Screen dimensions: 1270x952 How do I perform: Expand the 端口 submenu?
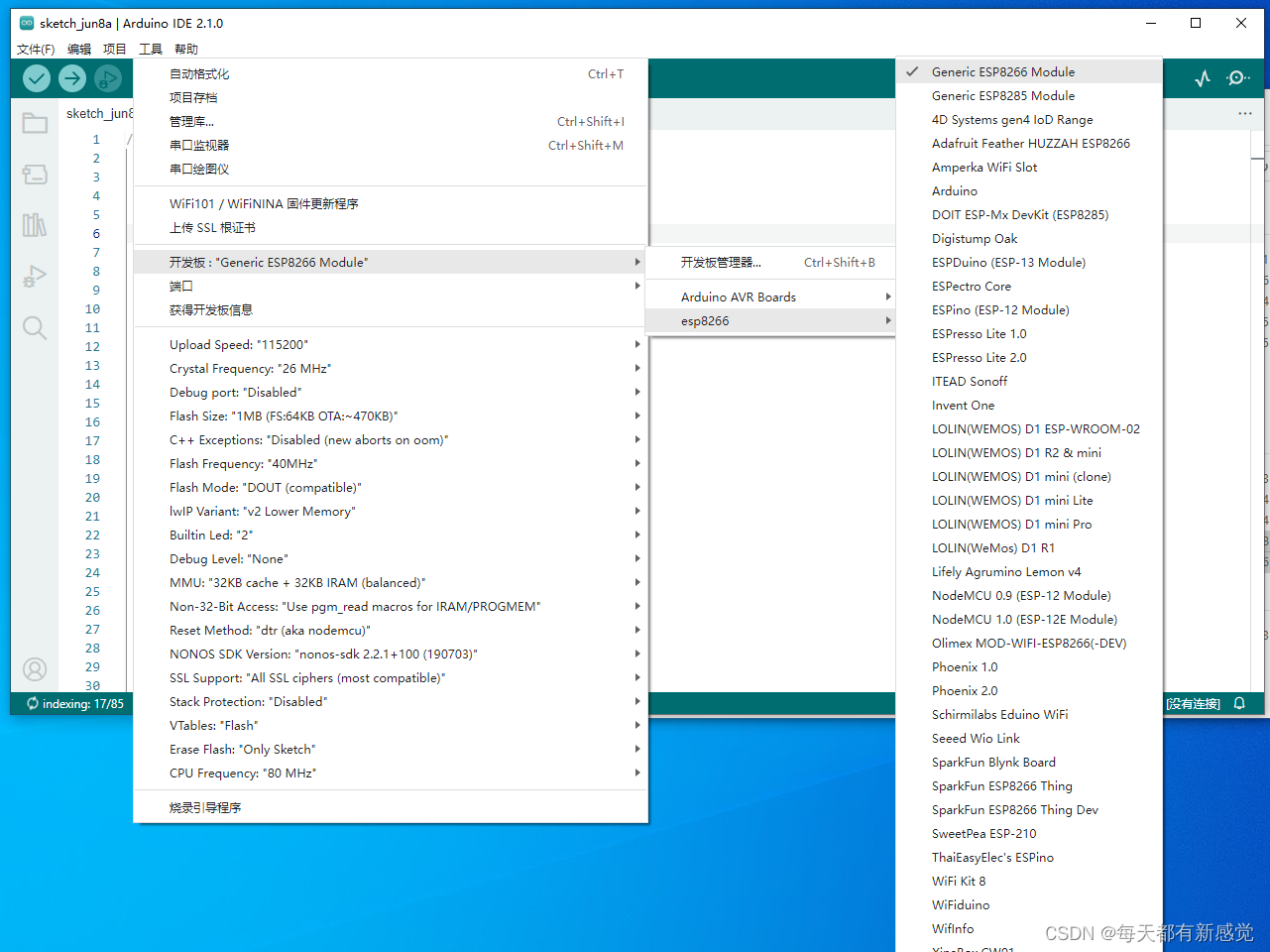pos(391,286)
